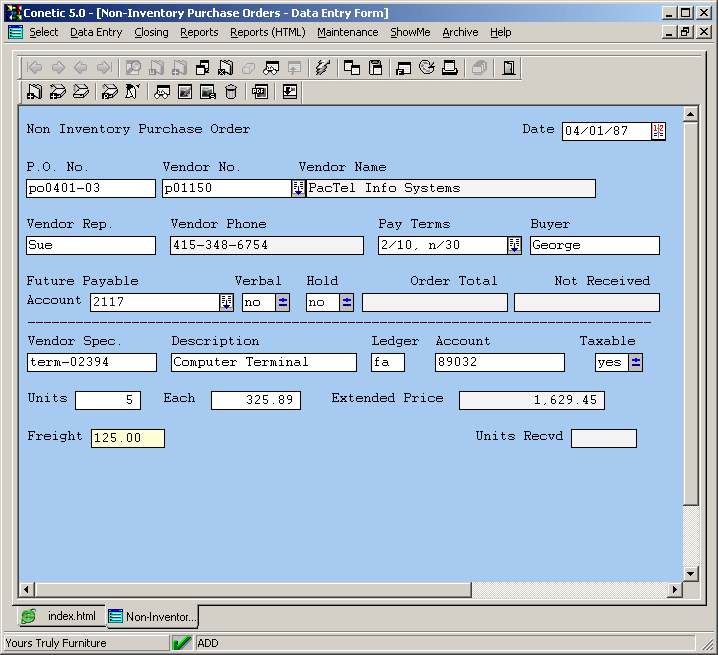Click the vertical scrollbar down arrow
Image resolution: width=718 pixels, height=655 pixels.
click(690, 573)
